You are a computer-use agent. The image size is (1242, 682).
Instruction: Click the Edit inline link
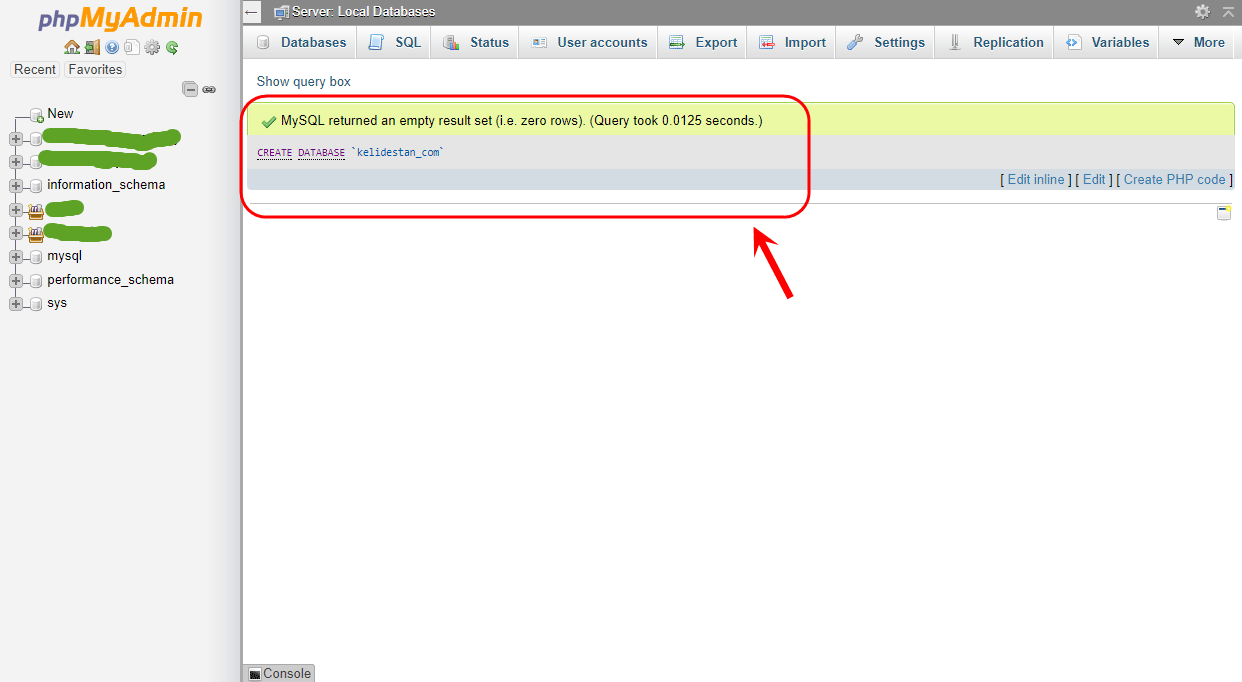[x=1036, y=180]
